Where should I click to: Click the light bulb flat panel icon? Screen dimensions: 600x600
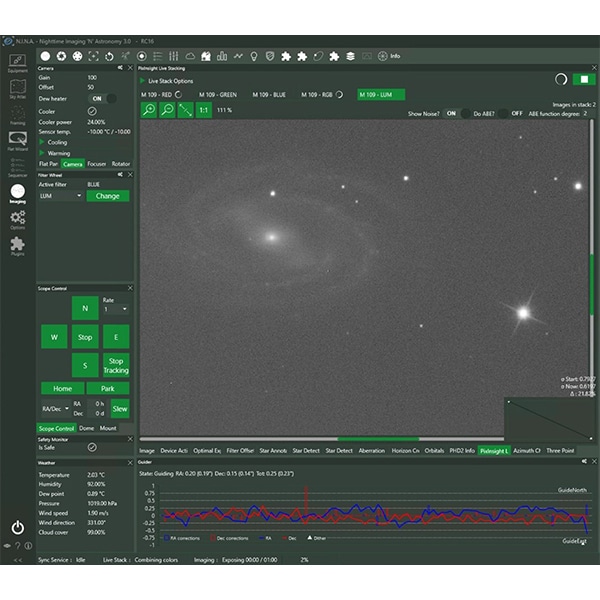tap(254, 57)
